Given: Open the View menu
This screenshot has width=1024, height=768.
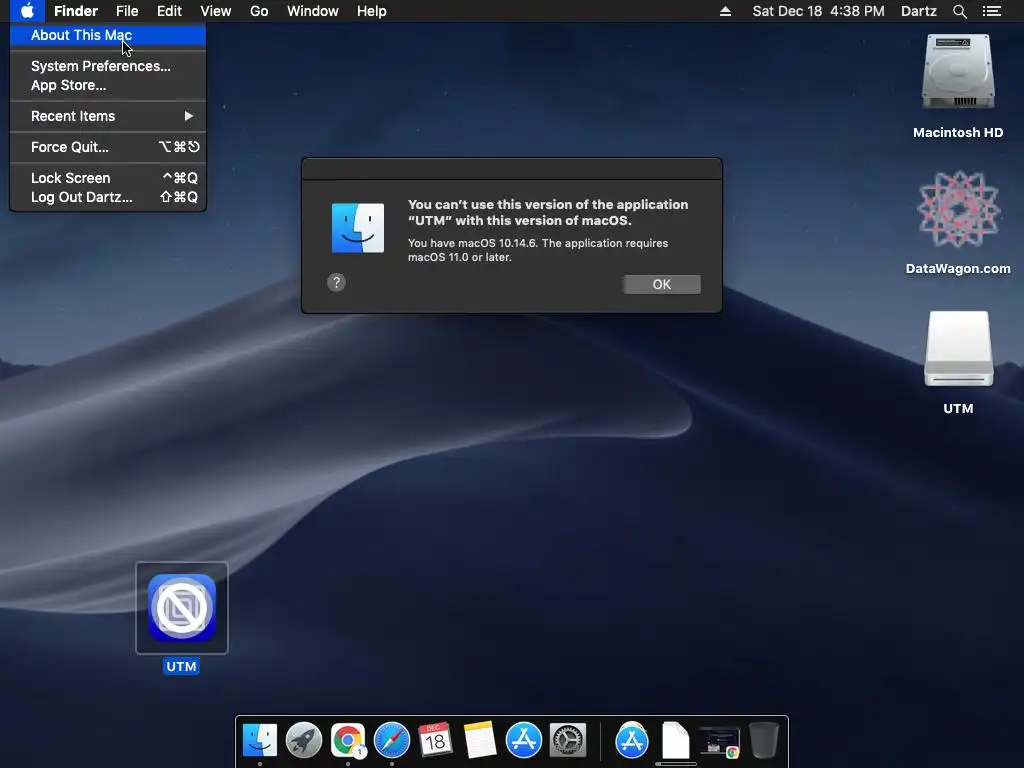Looking at the screenshot, I should tap(216, 11).
